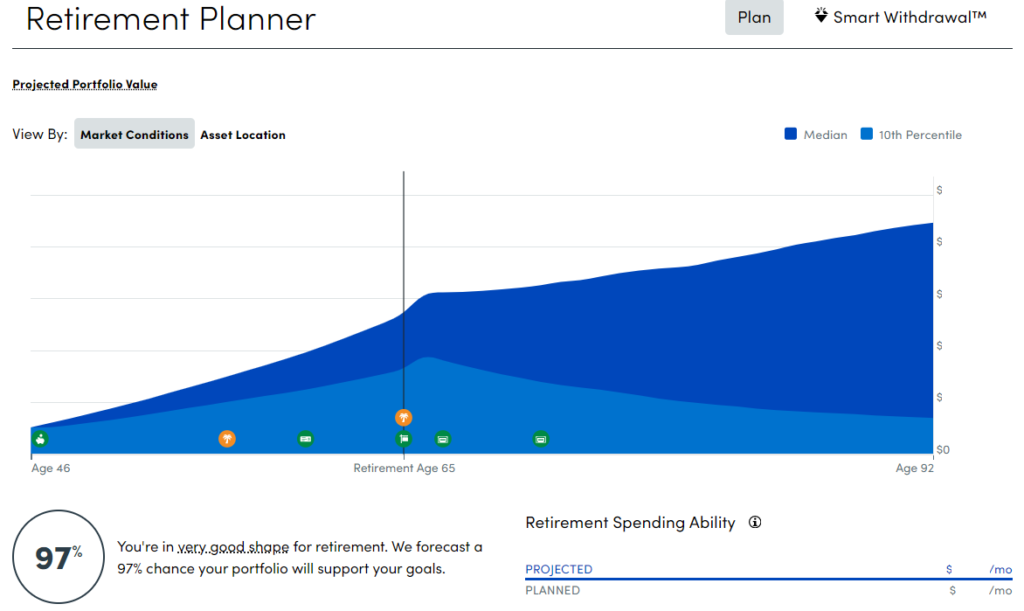
Task: Toggle the 10th Percentile series visibility
Action: 922,134
